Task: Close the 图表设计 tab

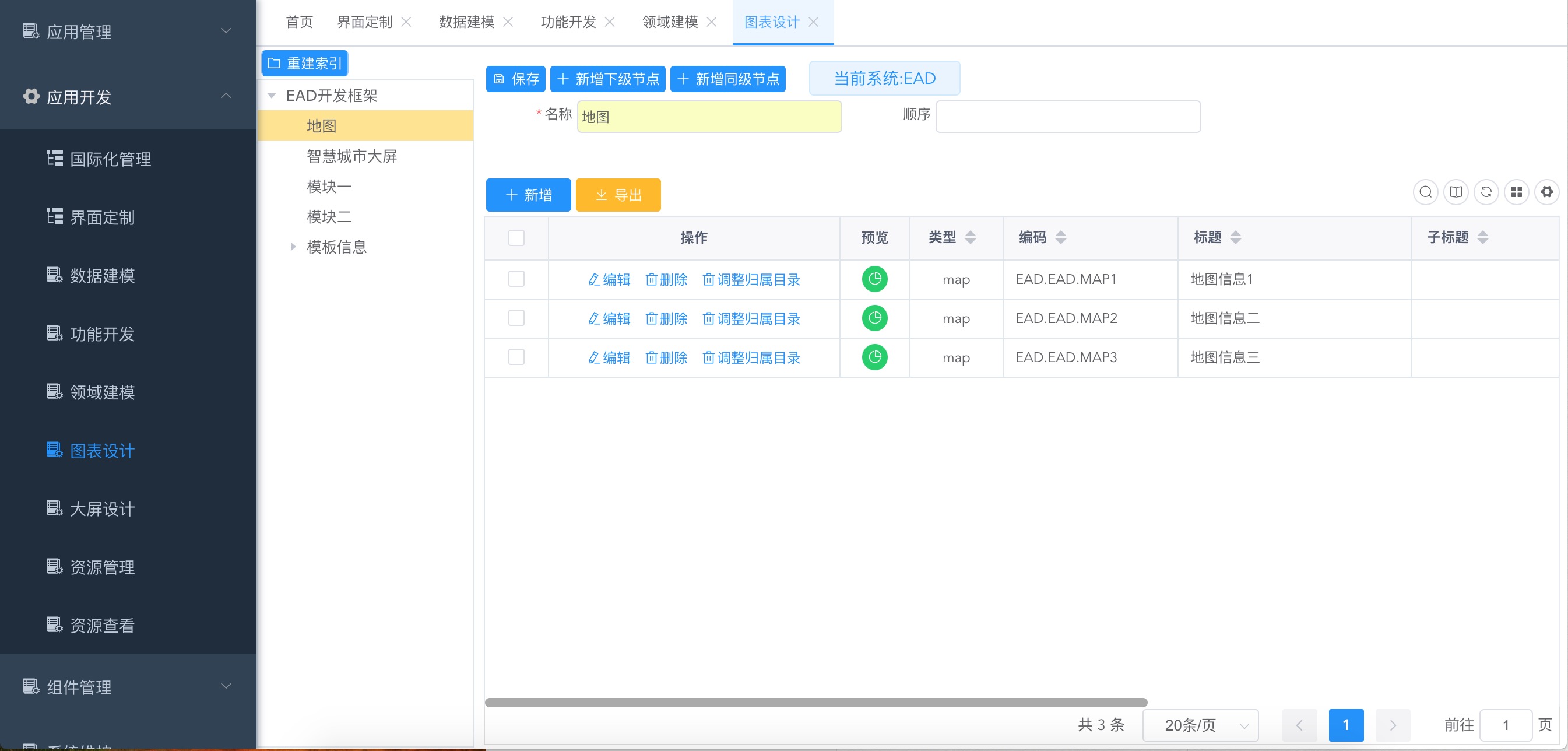Action: pyautogui.click(x=813, y=22)
